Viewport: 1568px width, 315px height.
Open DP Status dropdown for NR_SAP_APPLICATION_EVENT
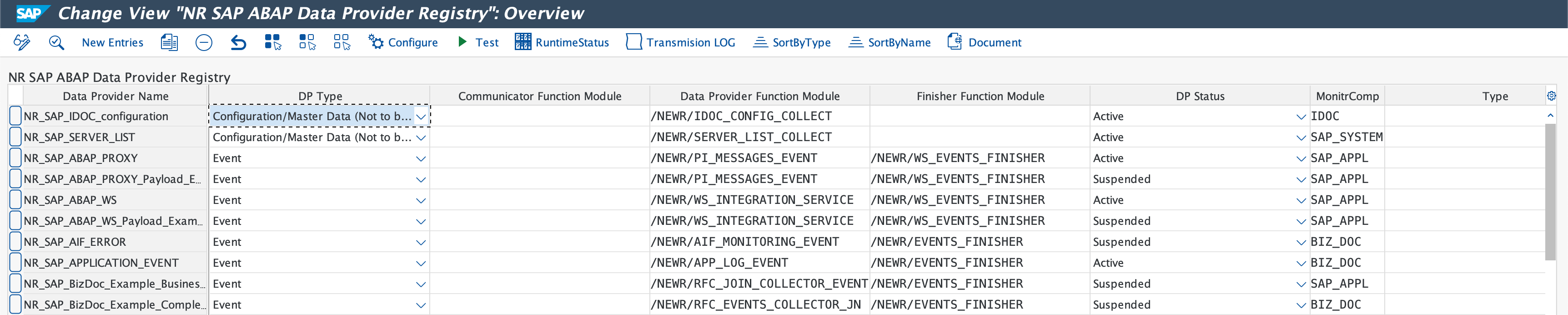click(1301, 263)
